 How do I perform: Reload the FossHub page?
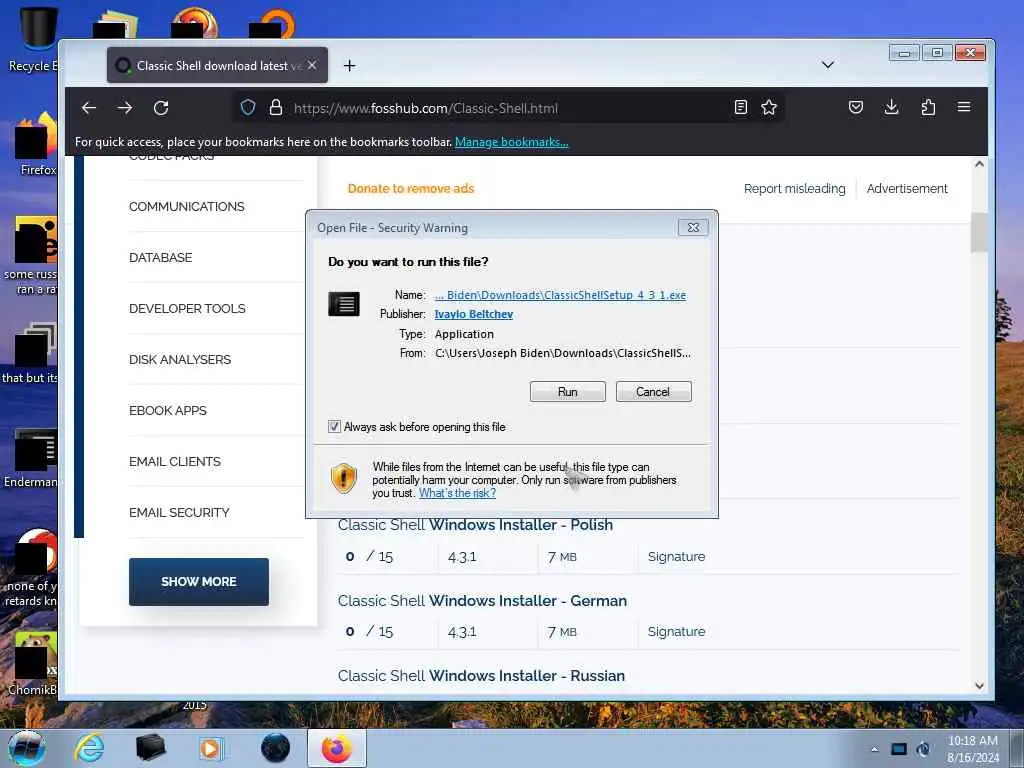point(161,108)
